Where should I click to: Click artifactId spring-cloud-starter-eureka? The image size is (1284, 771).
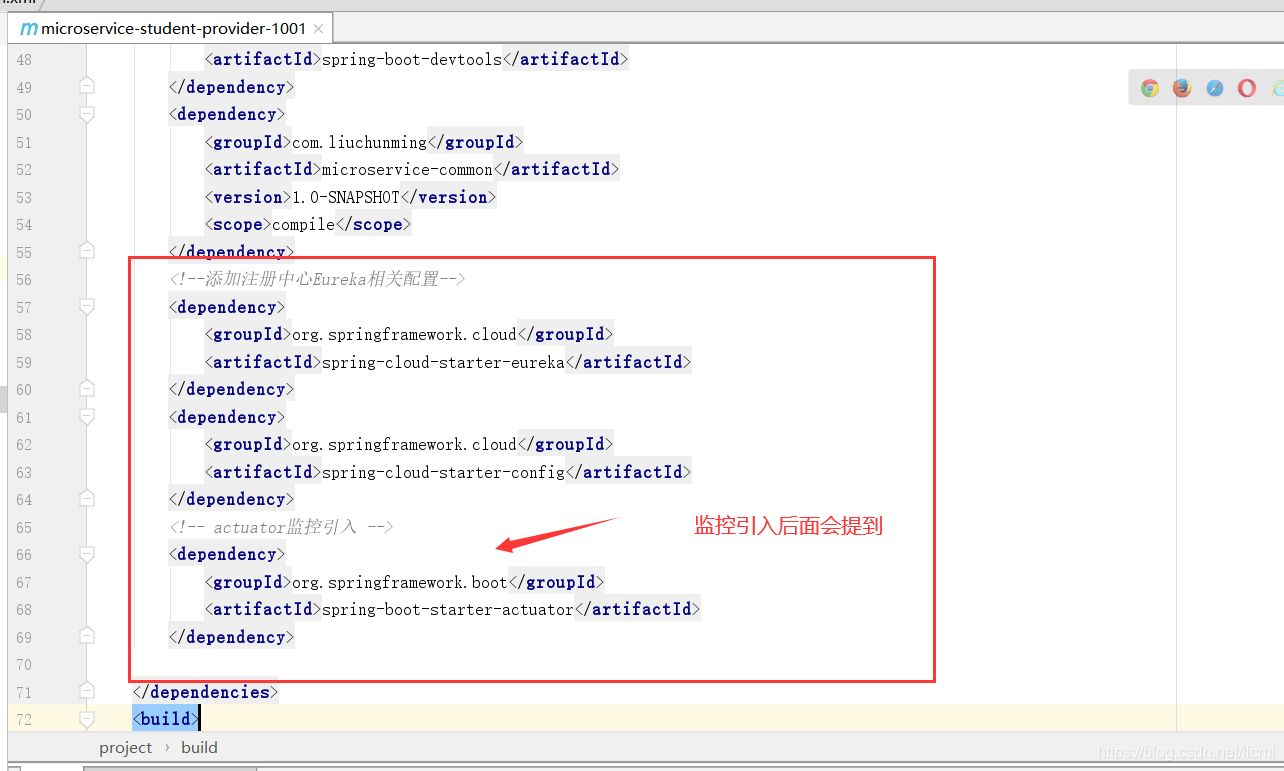pos(443,361)
